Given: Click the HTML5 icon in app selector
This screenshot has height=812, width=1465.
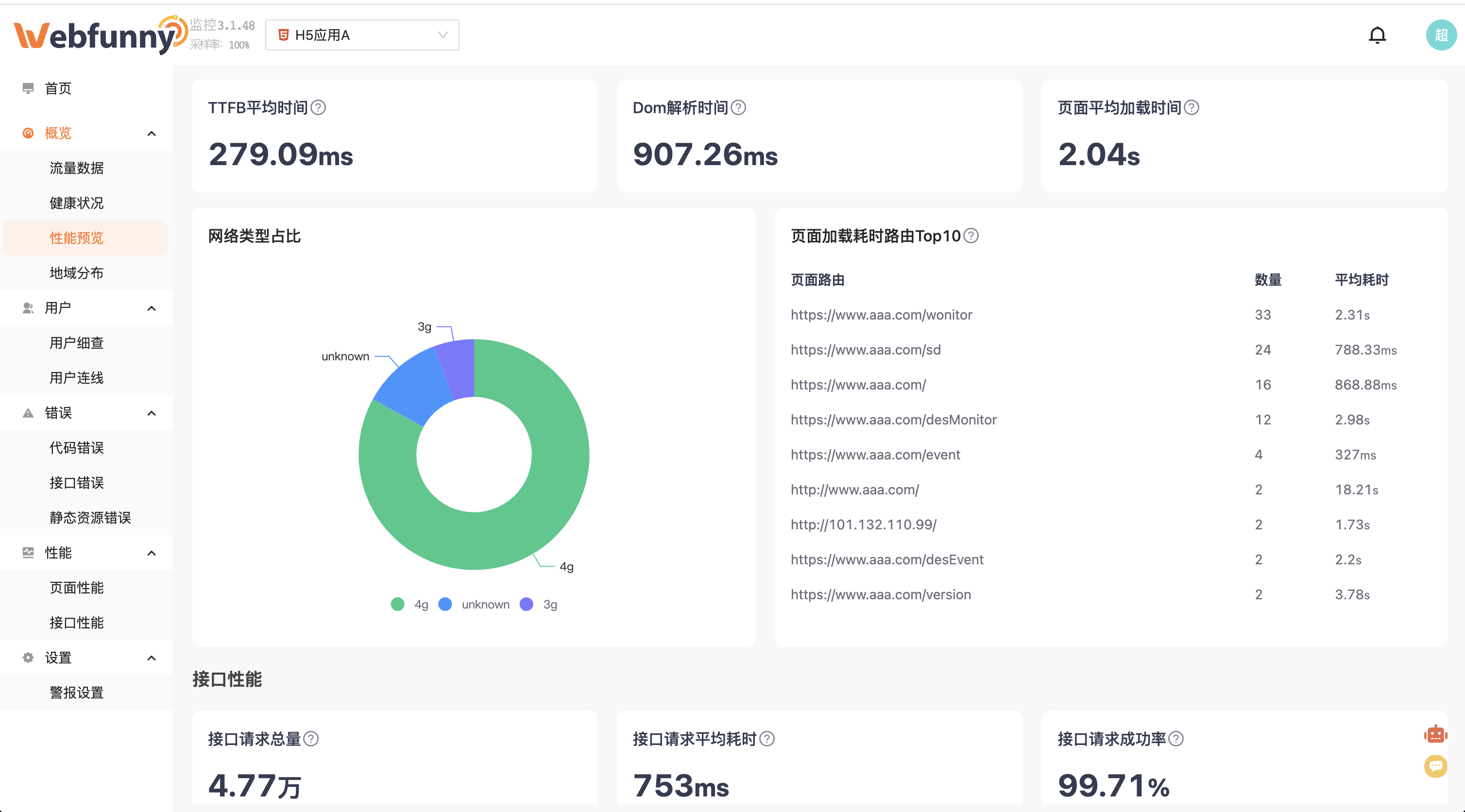Looking at the screenshot, I should 283,35.
